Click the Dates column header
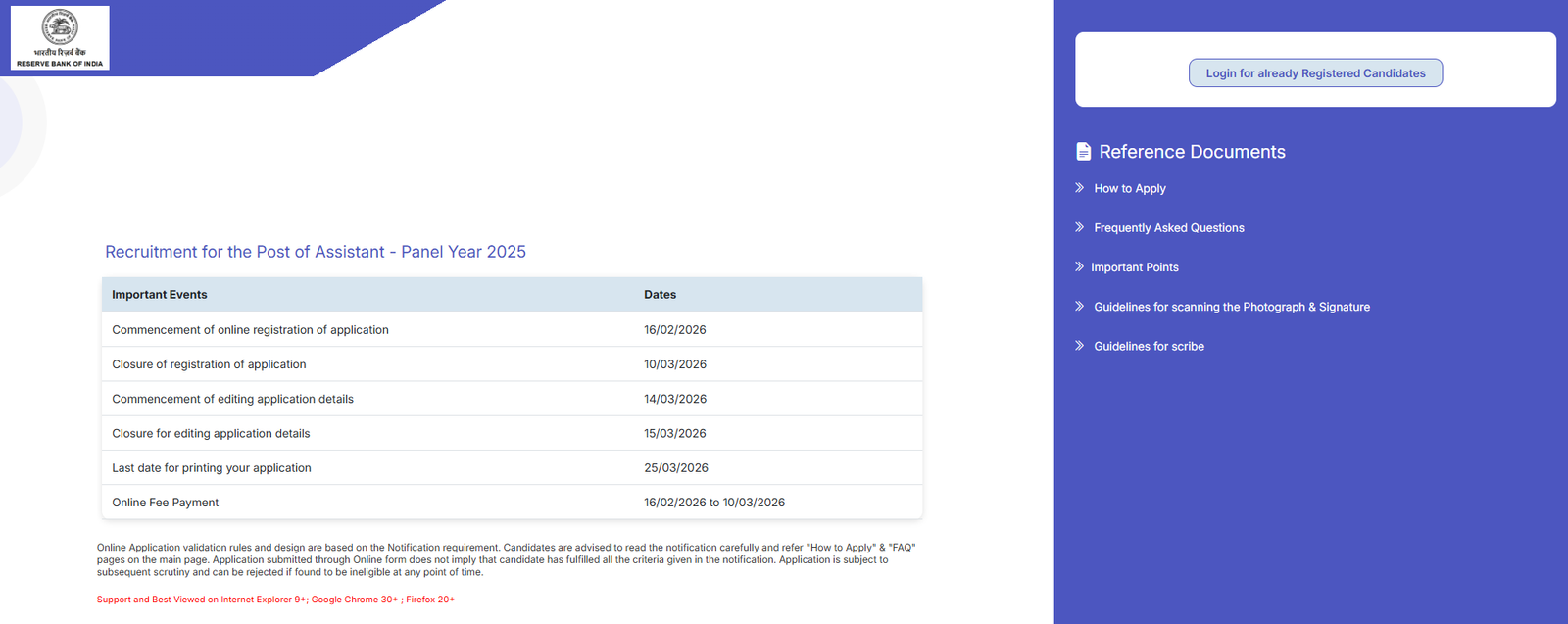 click(660, 295)
